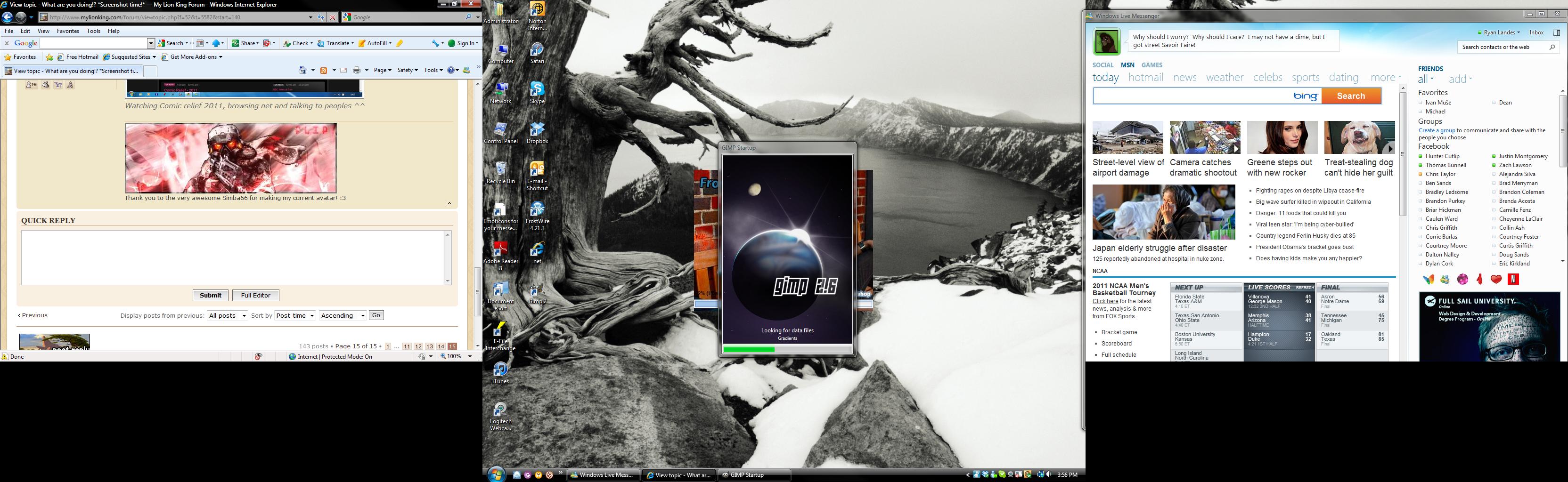Click the Netflix icon in Messenger

coord(1513,279)
